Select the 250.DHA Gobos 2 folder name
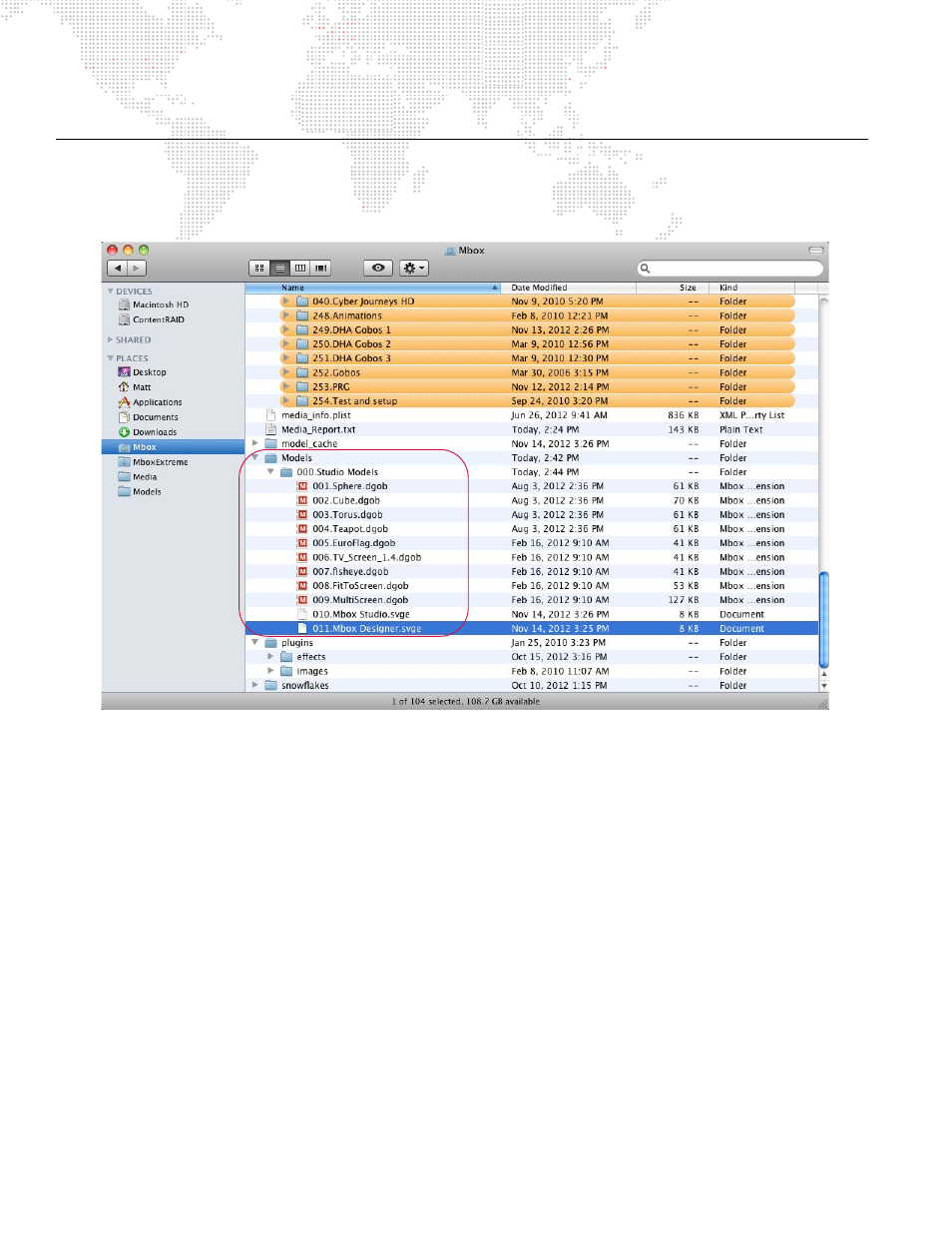 pos(351,344)
